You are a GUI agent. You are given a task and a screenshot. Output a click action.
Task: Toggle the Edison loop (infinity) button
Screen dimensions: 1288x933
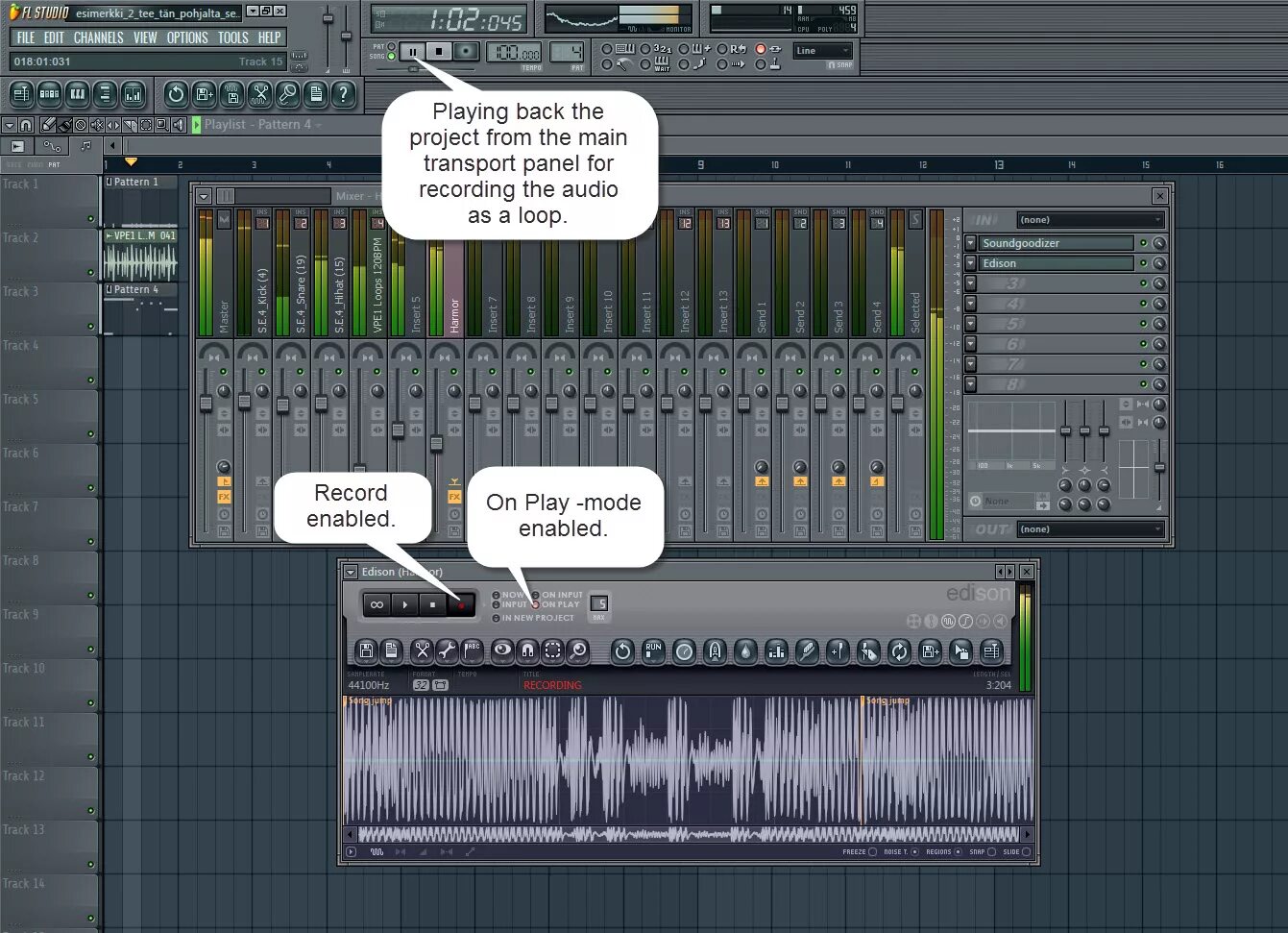click(377, 604)
